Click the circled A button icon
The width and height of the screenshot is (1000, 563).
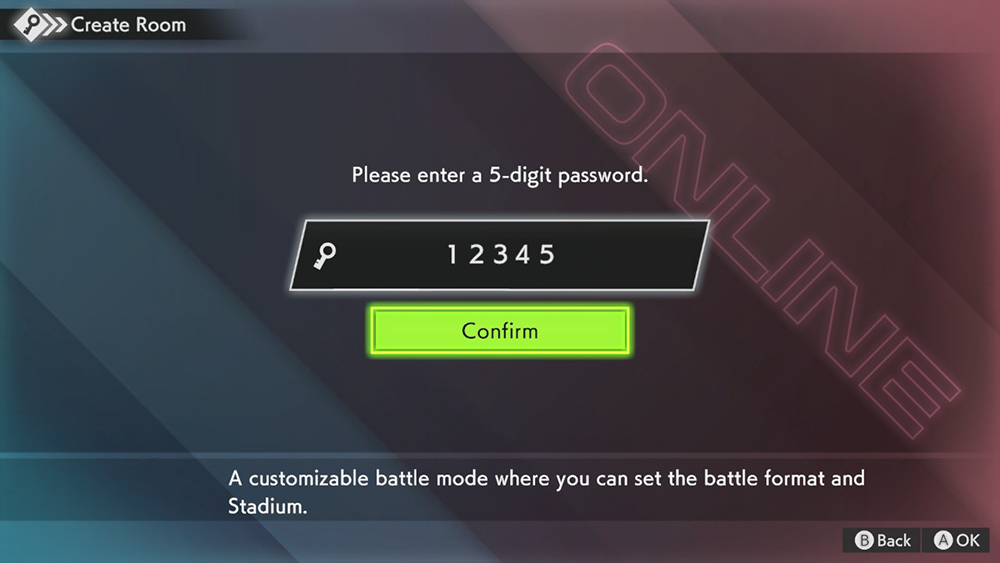coord(943,541)
